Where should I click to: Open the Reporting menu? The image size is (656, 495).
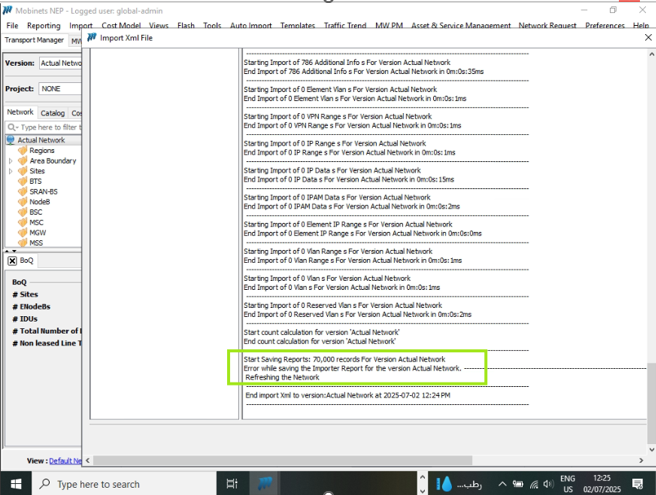click(43, 26)
